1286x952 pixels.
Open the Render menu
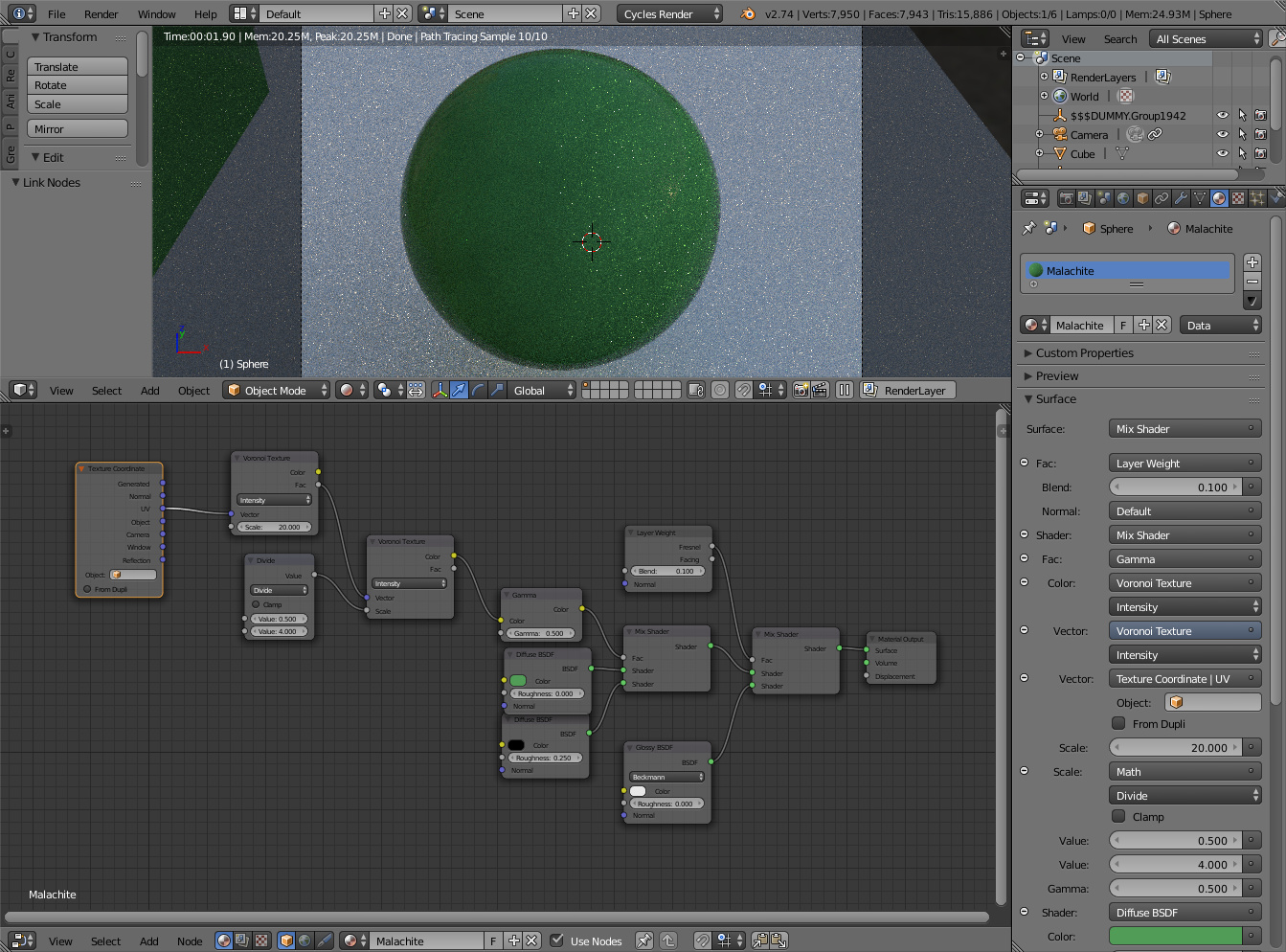[101, 14]
